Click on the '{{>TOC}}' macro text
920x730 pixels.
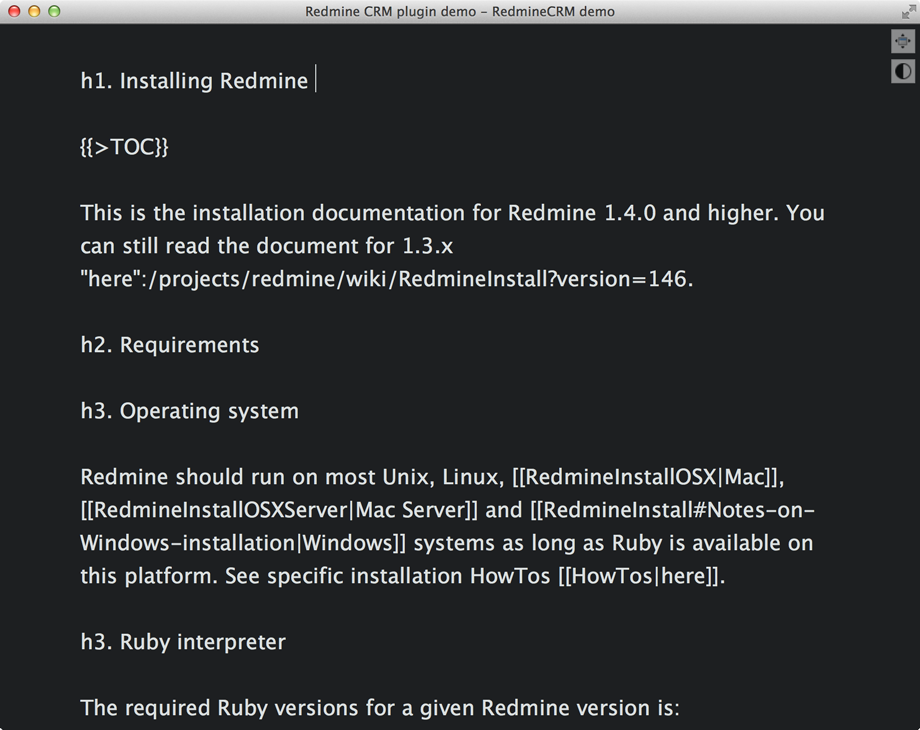point(125,148)
